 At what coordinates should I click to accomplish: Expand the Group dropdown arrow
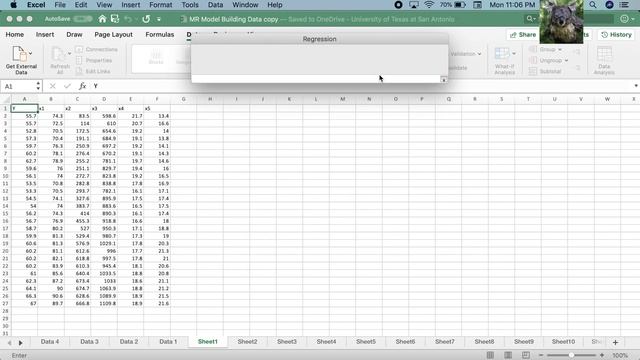pos(560,49)
